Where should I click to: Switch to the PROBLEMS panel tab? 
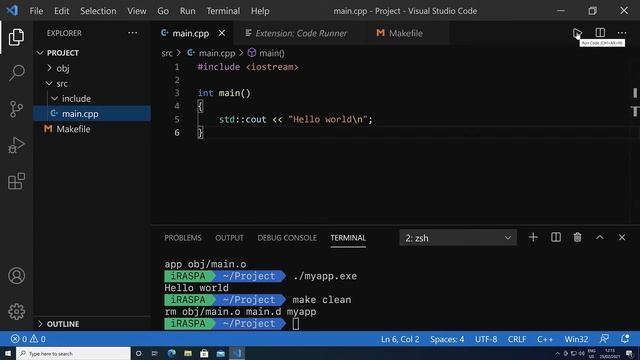click(x=183, y=238)
